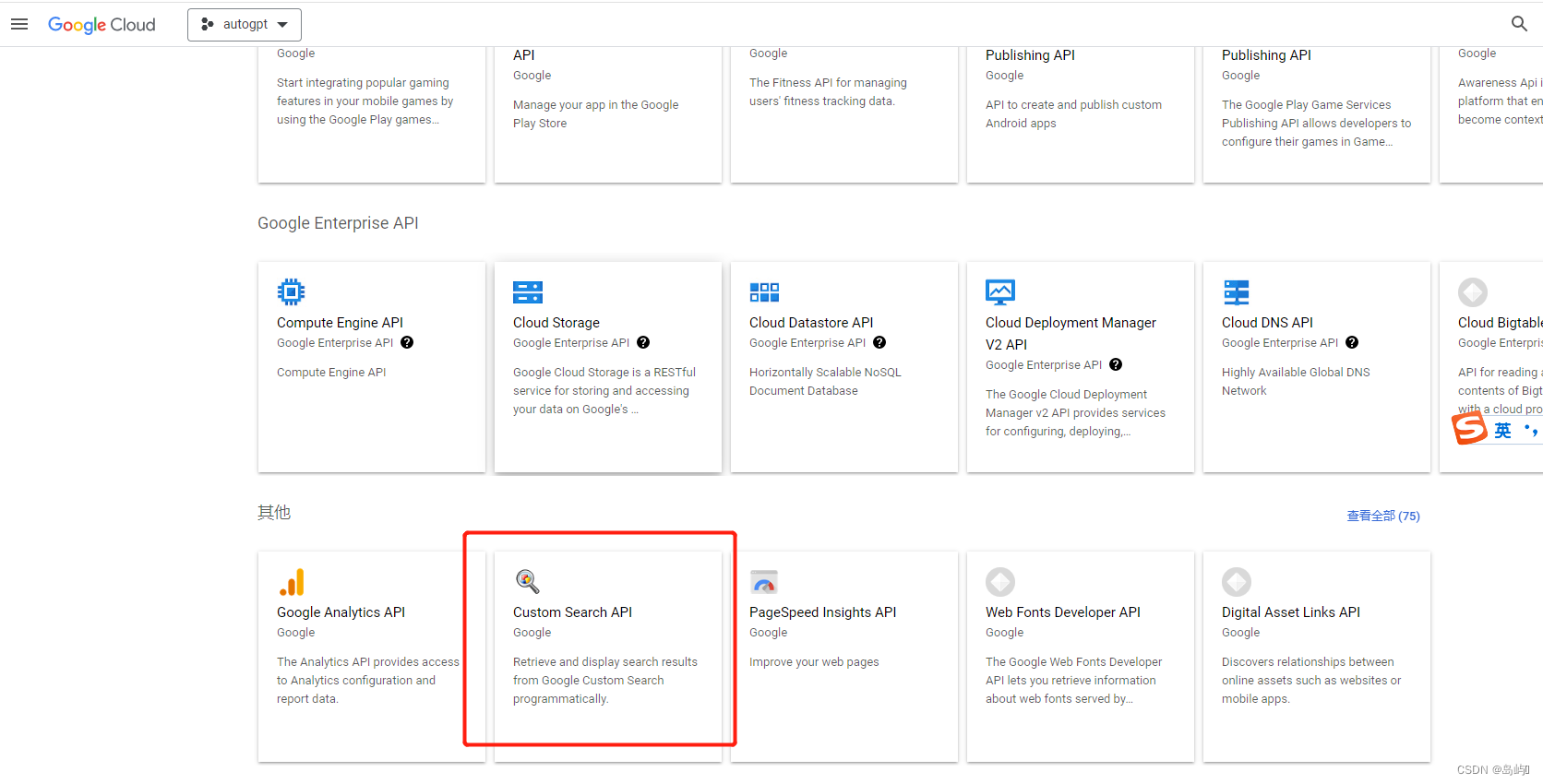Click the Custom Search API magnifier icon
Screen dimensions: 1543x784
pyautogui.click(x=527, y=581)
